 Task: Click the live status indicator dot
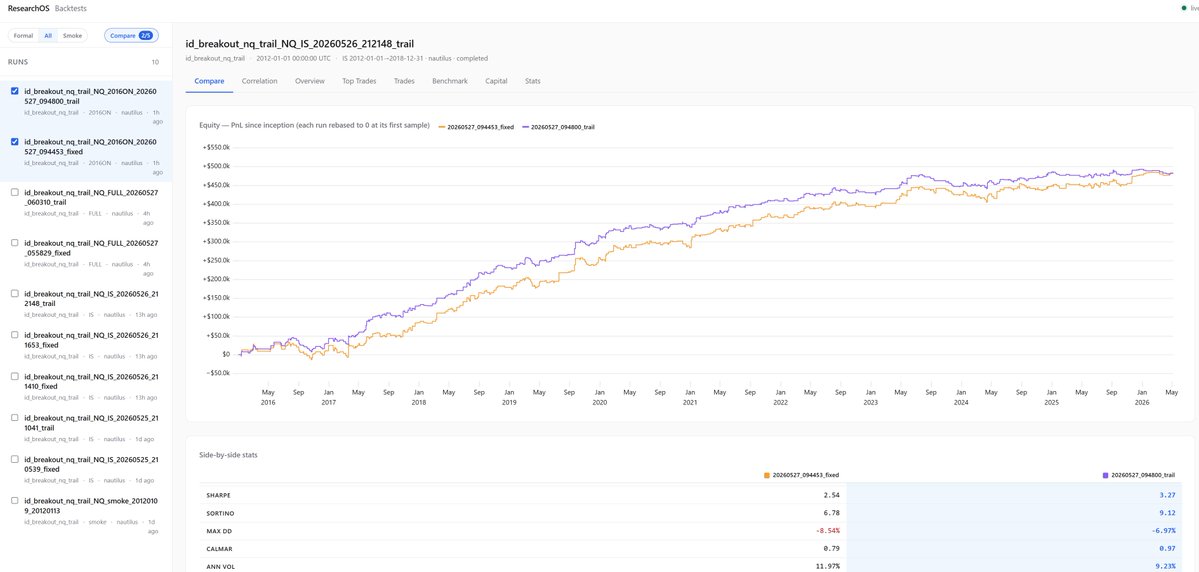pyautogui.click(x=1184, y=8)
